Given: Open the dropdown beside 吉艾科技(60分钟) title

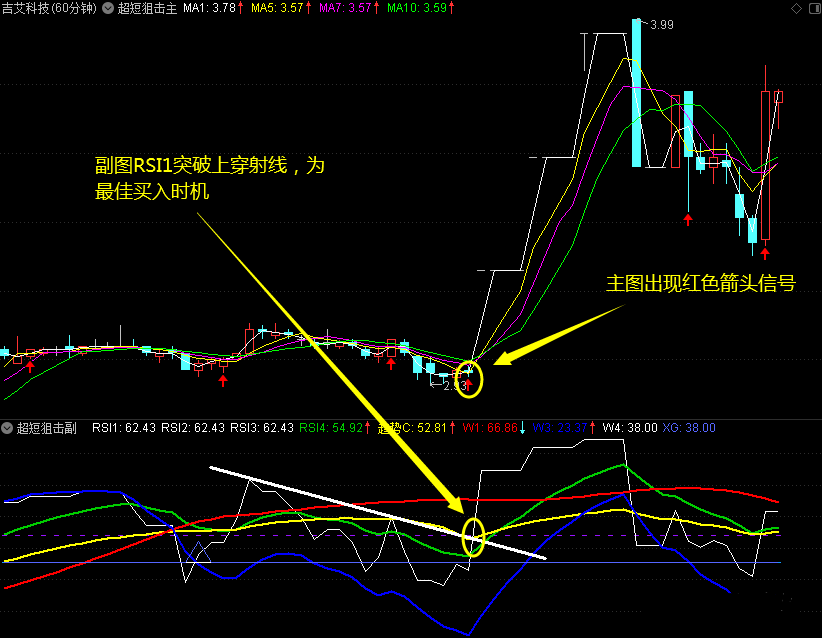Looking at the screenshot, I should click(x=108, y=8).
